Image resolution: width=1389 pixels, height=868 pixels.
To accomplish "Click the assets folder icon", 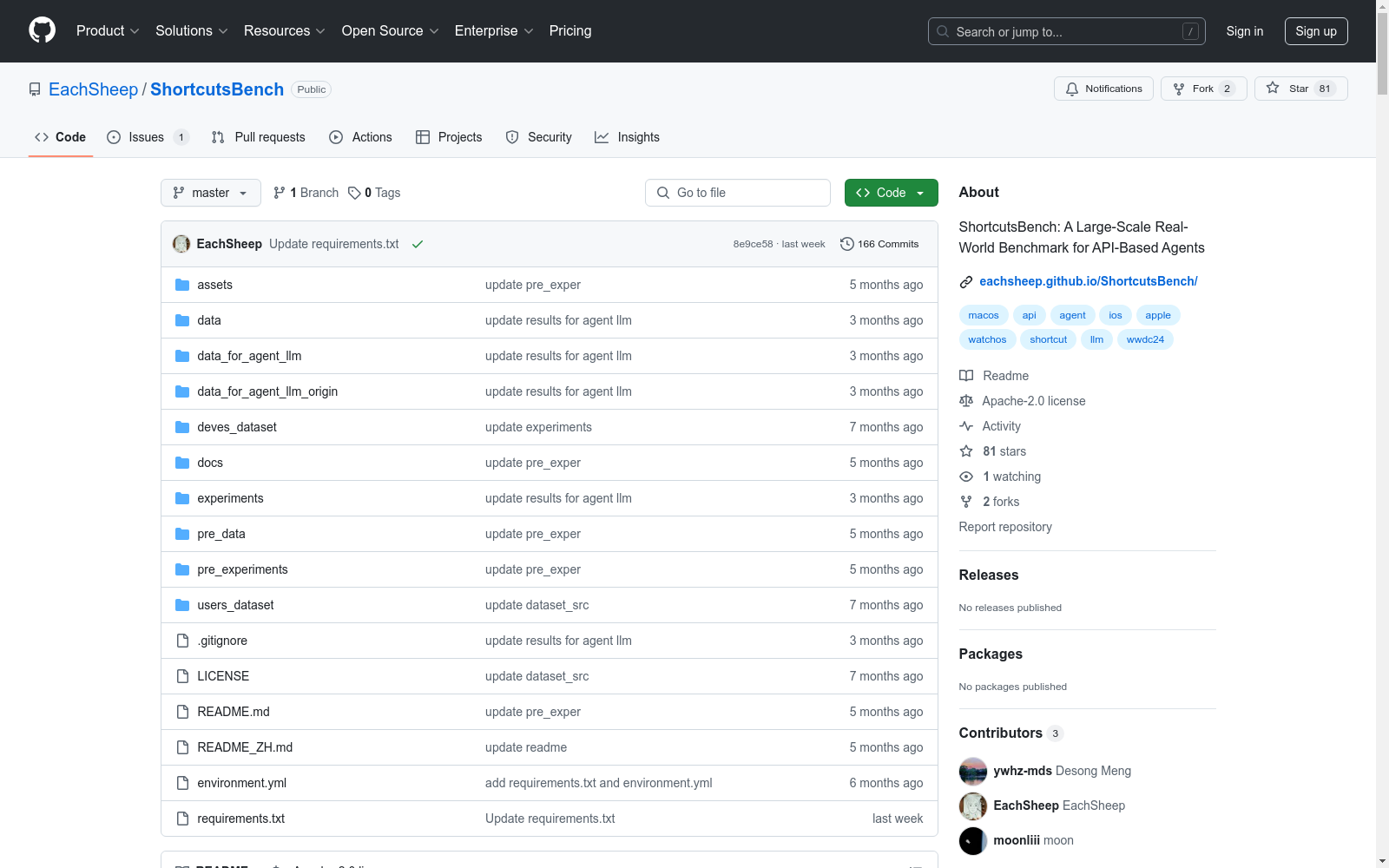I will pos(182,285).
